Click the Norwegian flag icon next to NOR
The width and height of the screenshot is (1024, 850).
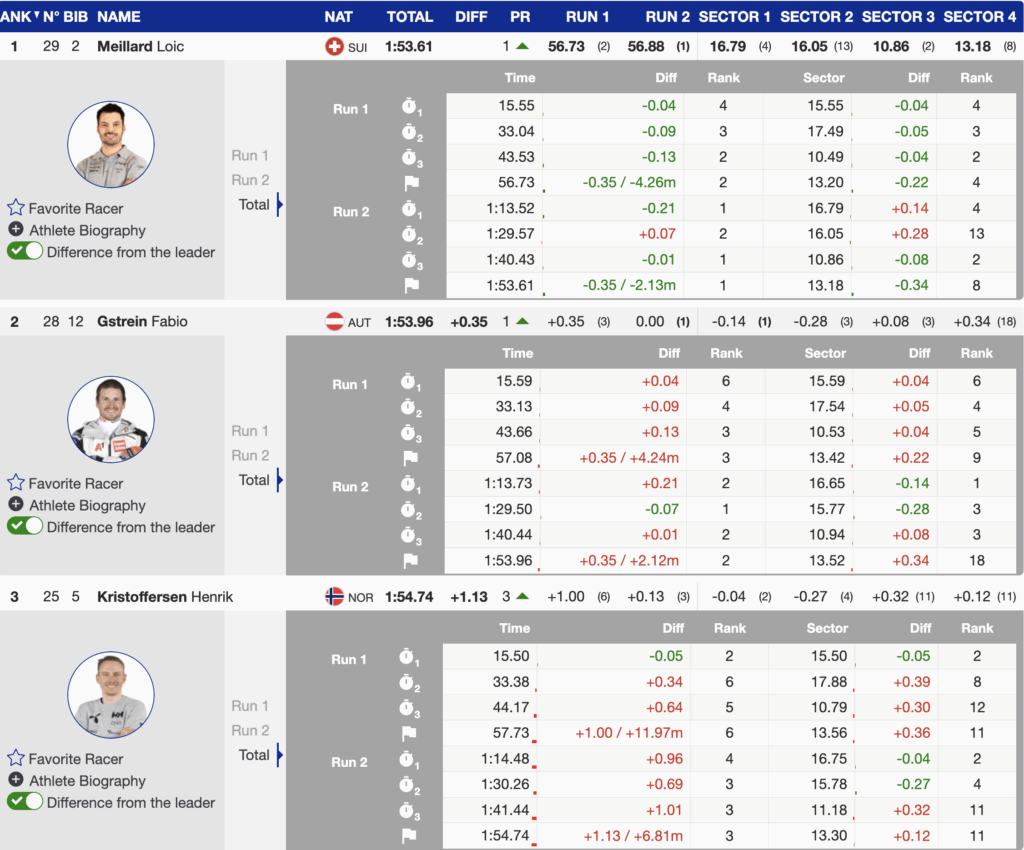[335, 597]
